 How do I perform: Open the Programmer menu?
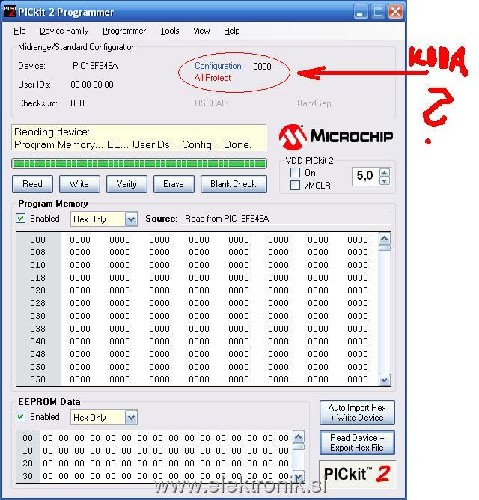[x=124, y=31]
